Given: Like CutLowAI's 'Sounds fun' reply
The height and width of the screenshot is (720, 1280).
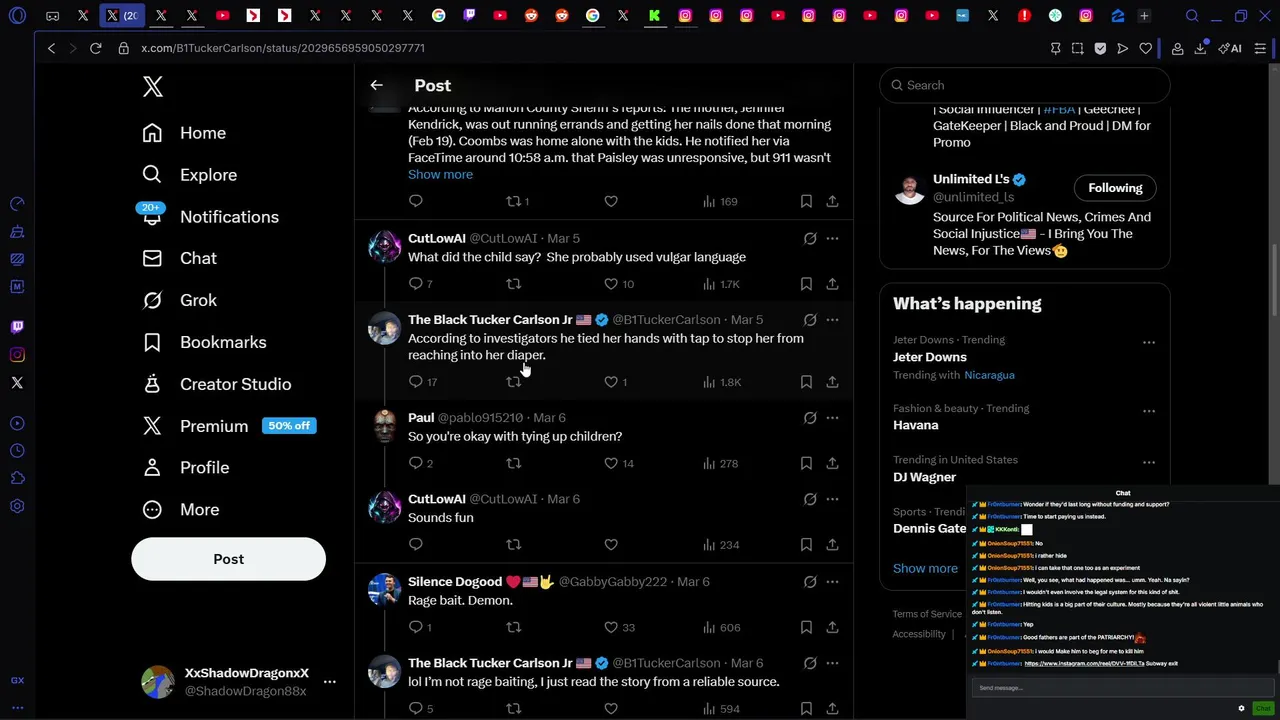Looking at the screenshot, I should (x=611, y=545).
